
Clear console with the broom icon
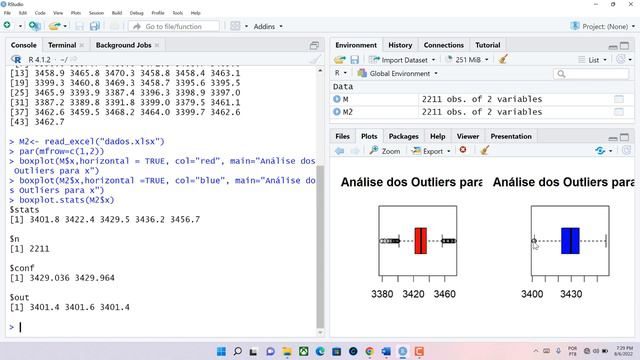click(314, 60)
